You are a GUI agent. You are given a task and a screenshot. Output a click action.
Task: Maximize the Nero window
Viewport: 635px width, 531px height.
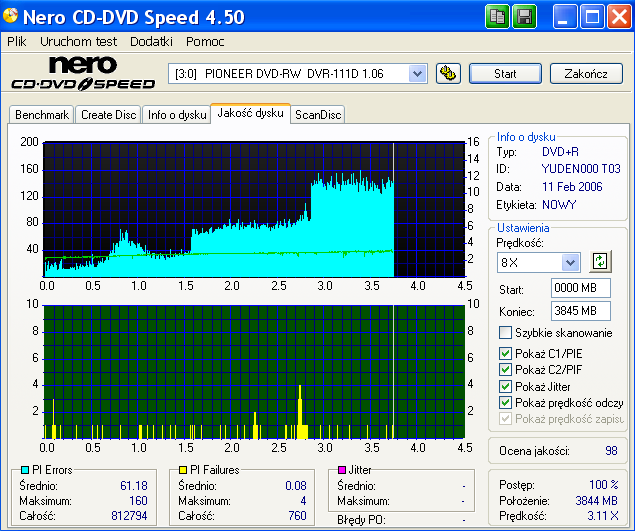click(x=592, y=17)
